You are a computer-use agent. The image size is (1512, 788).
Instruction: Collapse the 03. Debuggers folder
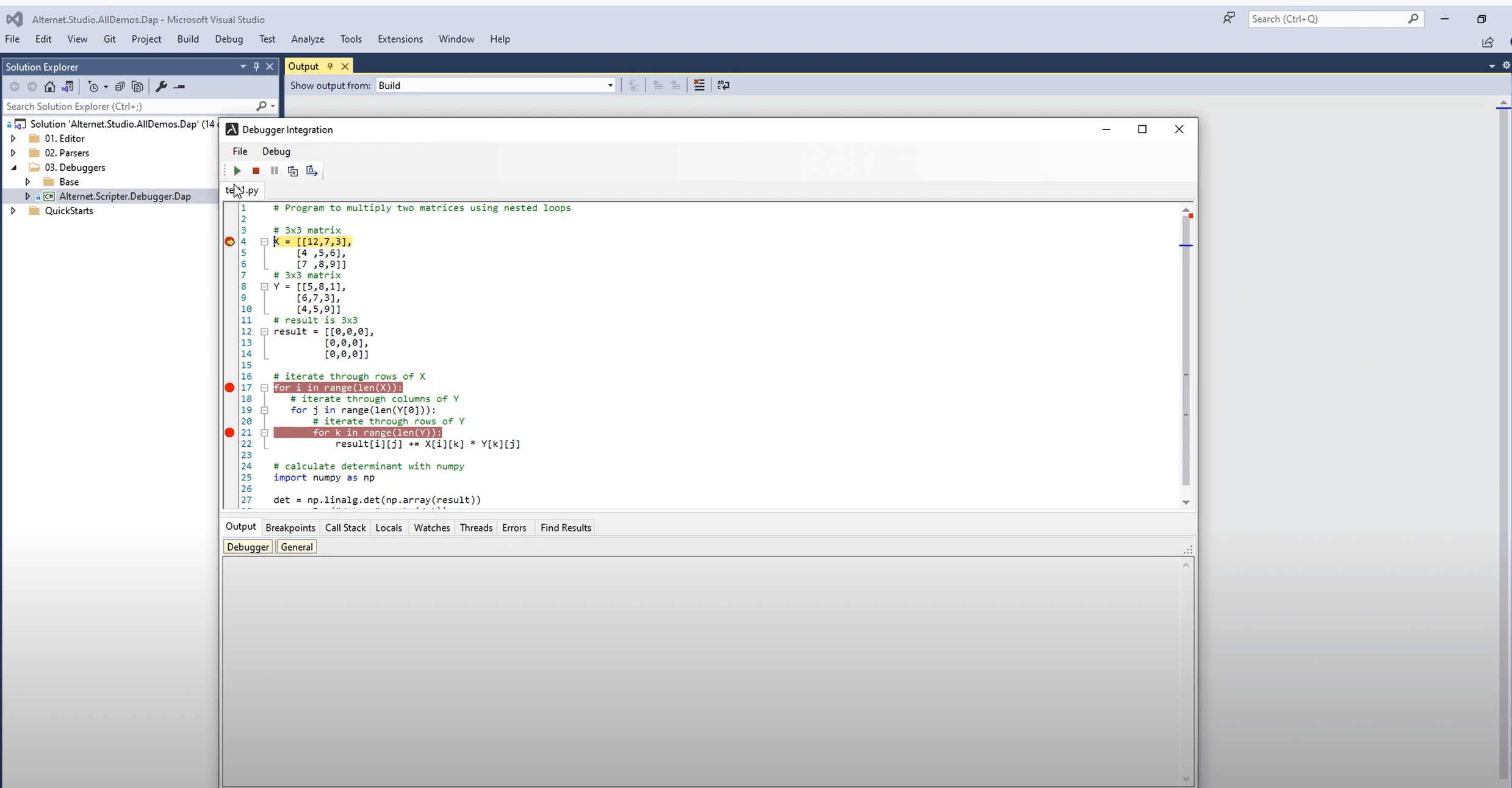click(13, 167)
